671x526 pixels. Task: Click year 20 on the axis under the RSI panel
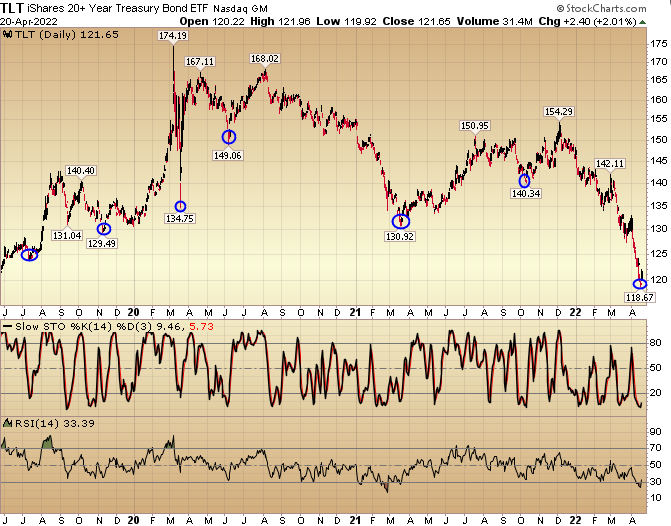(134, 520)
